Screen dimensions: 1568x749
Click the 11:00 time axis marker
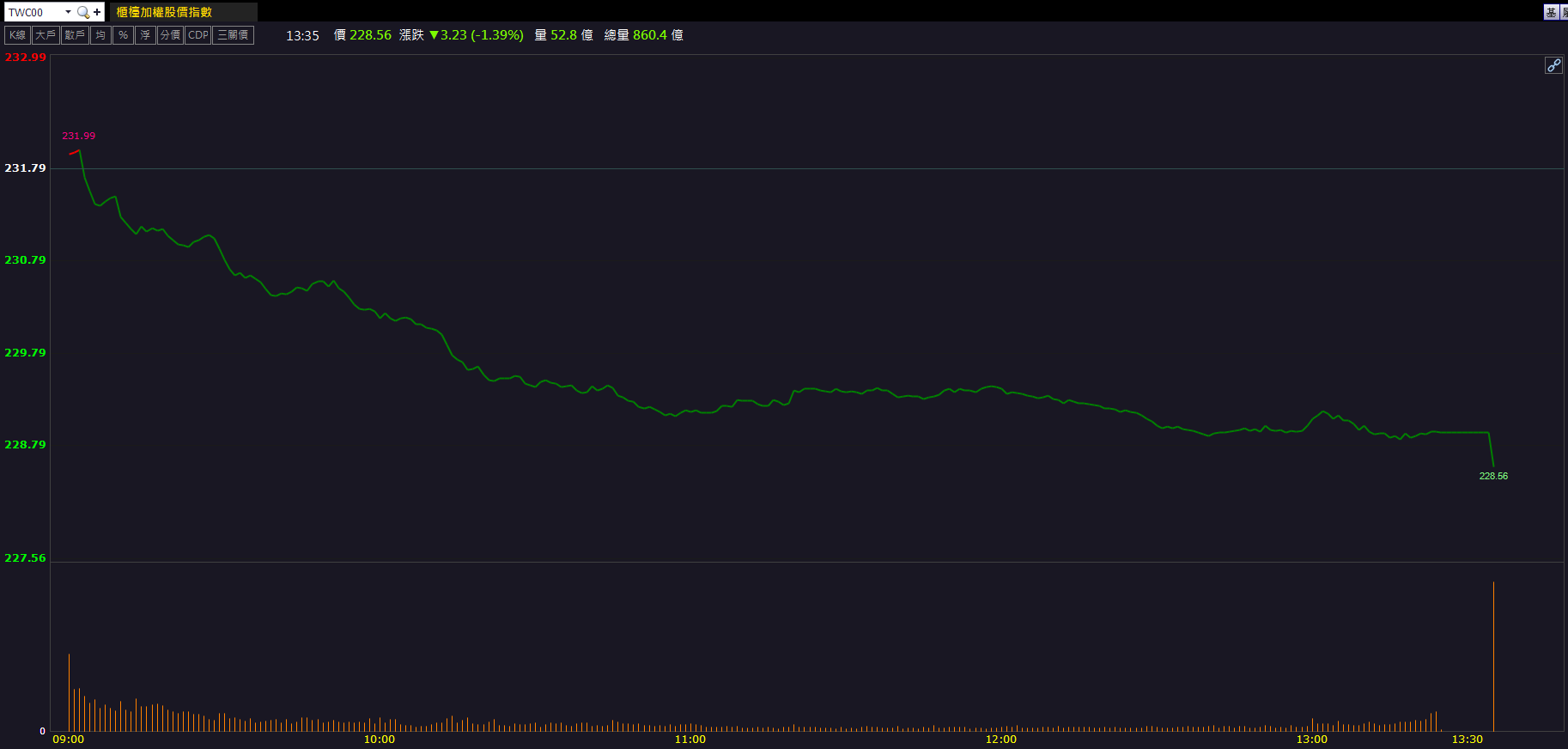click(690, 740)
